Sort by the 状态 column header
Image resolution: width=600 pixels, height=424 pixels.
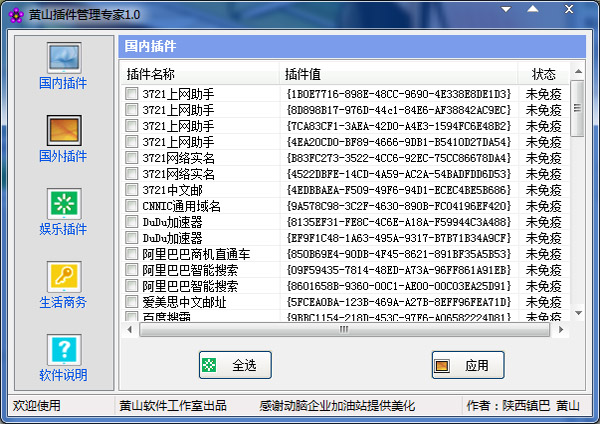pos(543,74)
